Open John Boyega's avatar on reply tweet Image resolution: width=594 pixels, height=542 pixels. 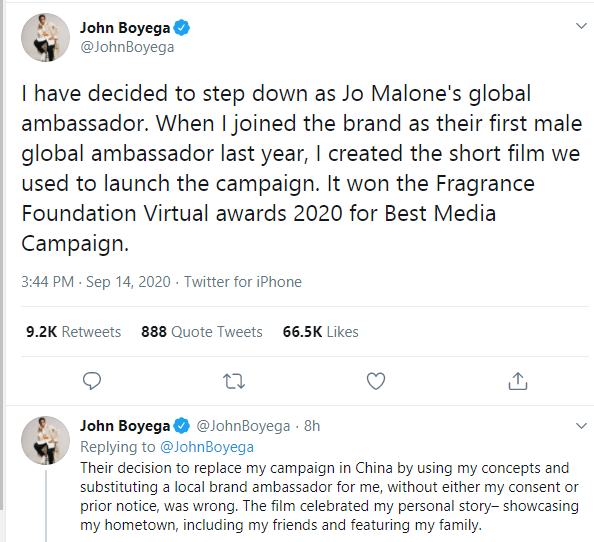pos(45,440)
